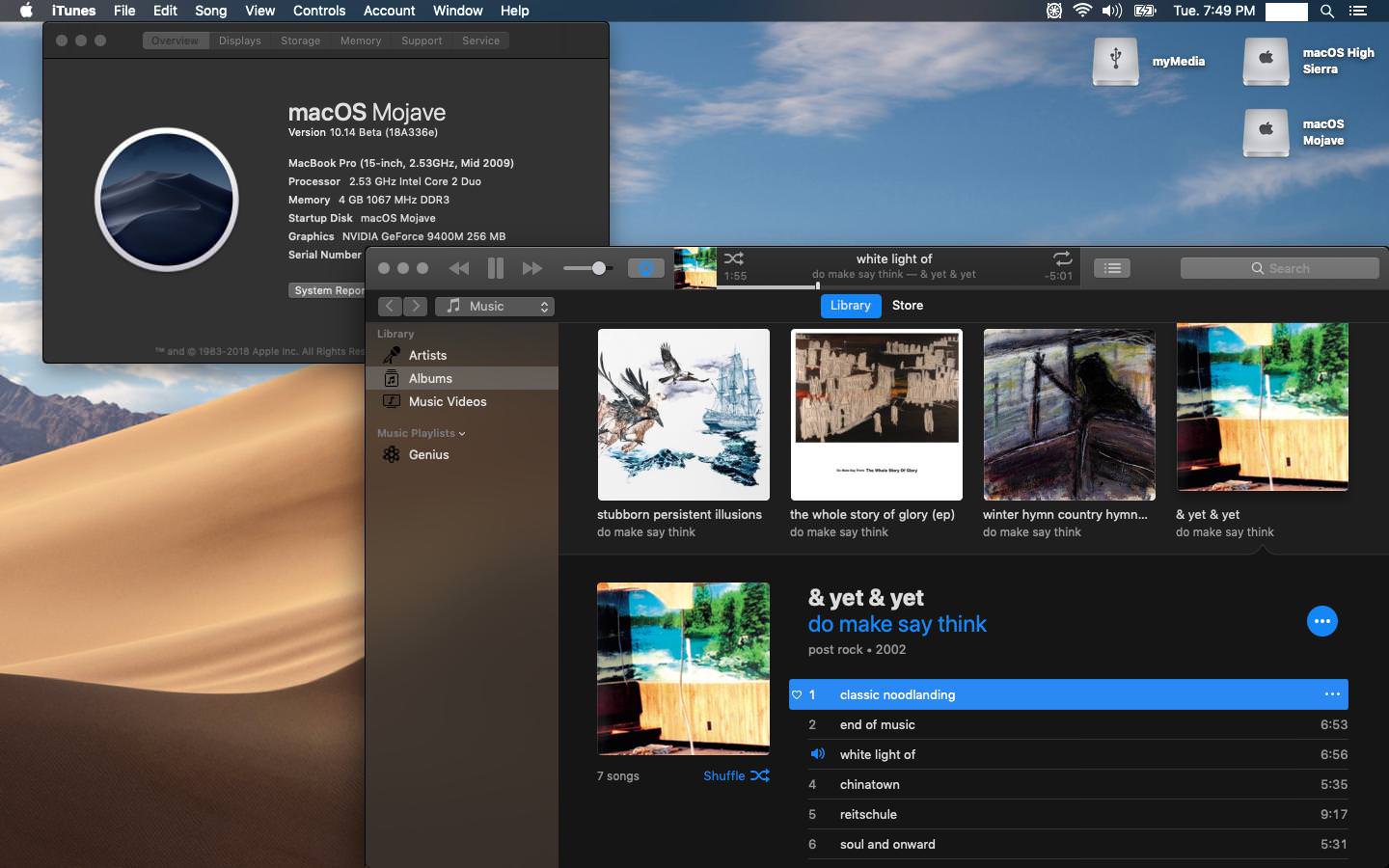Open winter hymn country hymn album cover
Viewport: 1389px width, 868px height.
pos(1070,415)
